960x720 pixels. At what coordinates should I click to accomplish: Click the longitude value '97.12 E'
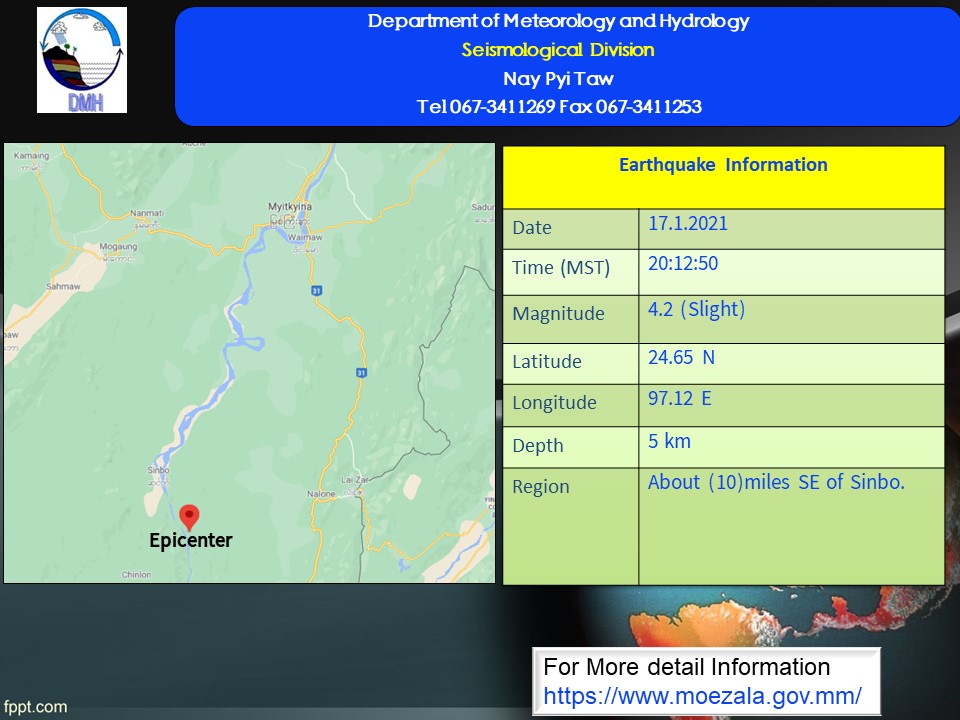coord(680,399)
